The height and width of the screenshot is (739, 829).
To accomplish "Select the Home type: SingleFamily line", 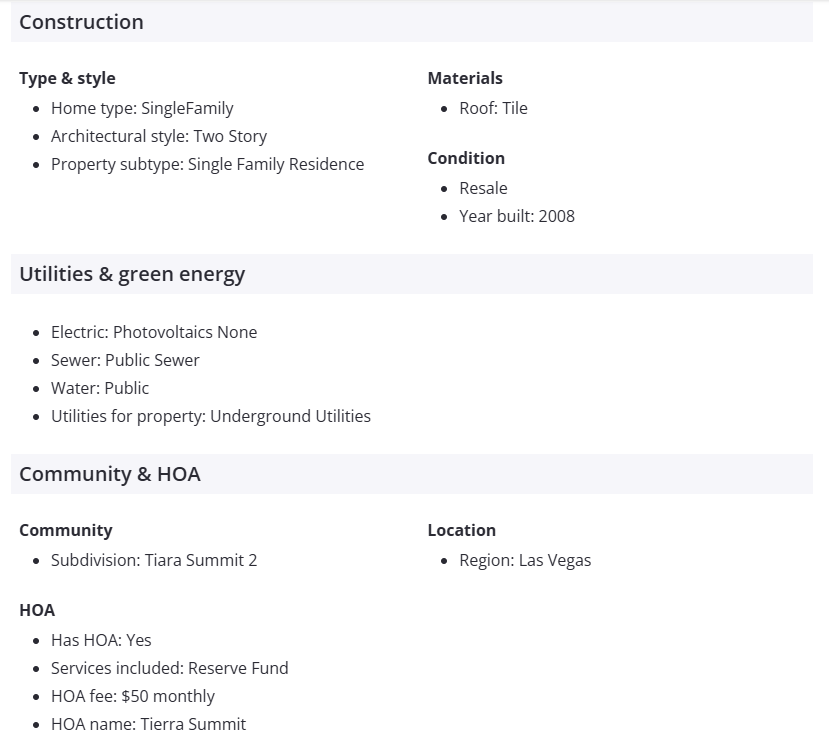I will (142, 108).
